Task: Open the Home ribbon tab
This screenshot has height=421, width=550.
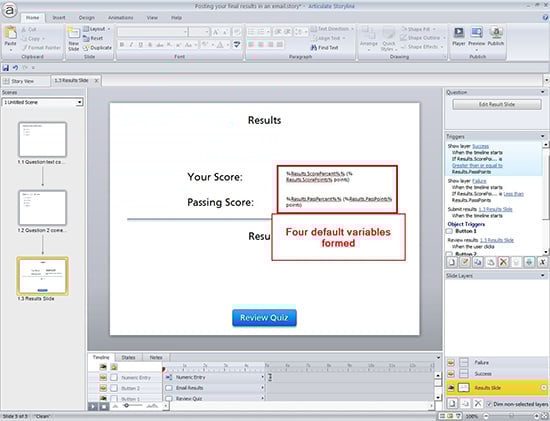Action: click(32, 18)
